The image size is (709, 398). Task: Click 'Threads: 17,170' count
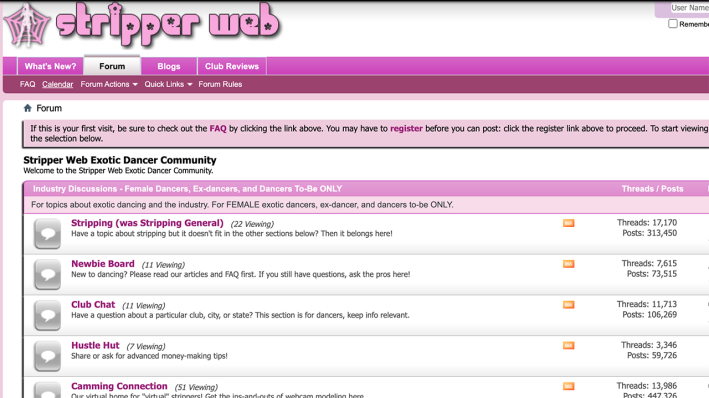click(647, 223)
